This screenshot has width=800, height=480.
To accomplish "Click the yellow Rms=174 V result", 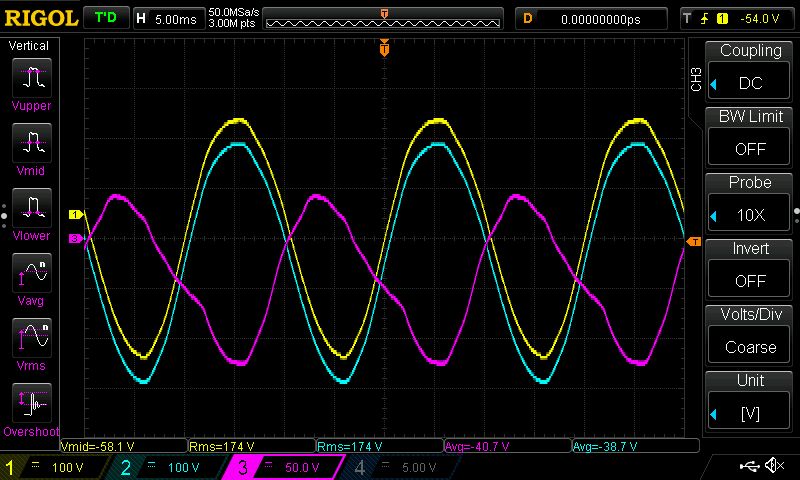I will 252,446.
